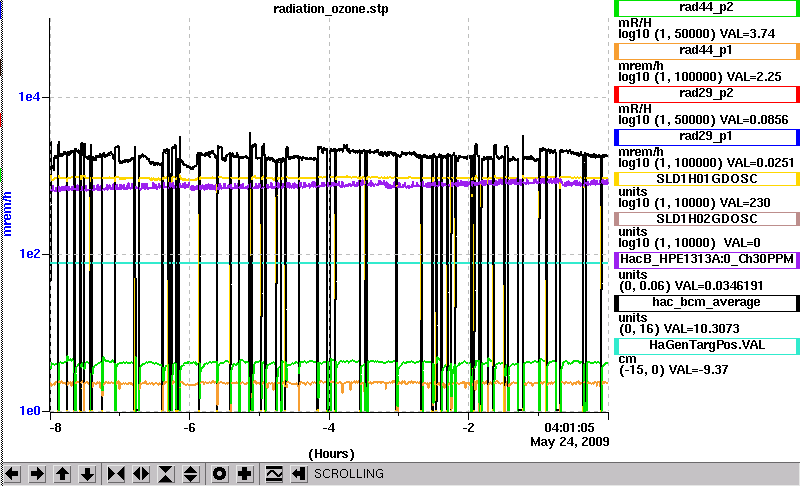Select the SLD1H02GDOSC curve legend
This screenshot has height=486, width=800.
coord(707,219)
